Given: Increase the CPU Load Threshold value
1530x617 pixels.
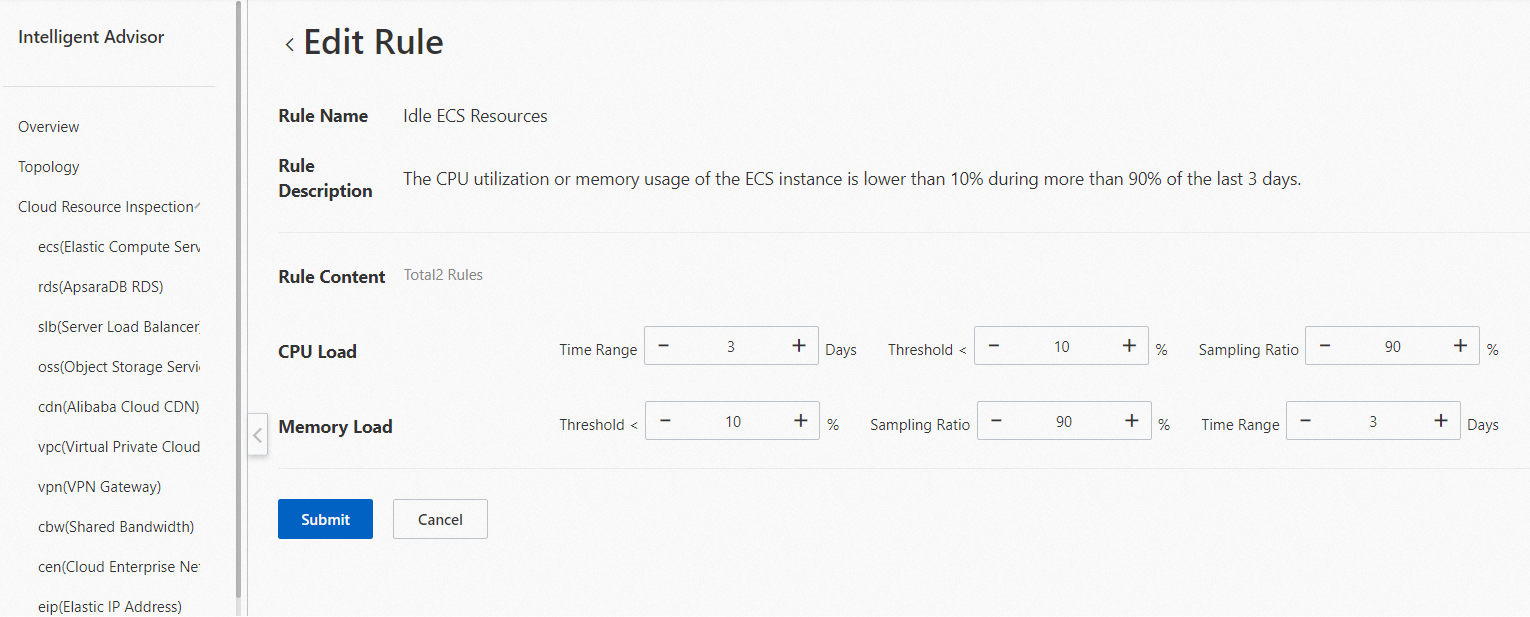Looking at the screenshot, I should (x=1129, y=346).
